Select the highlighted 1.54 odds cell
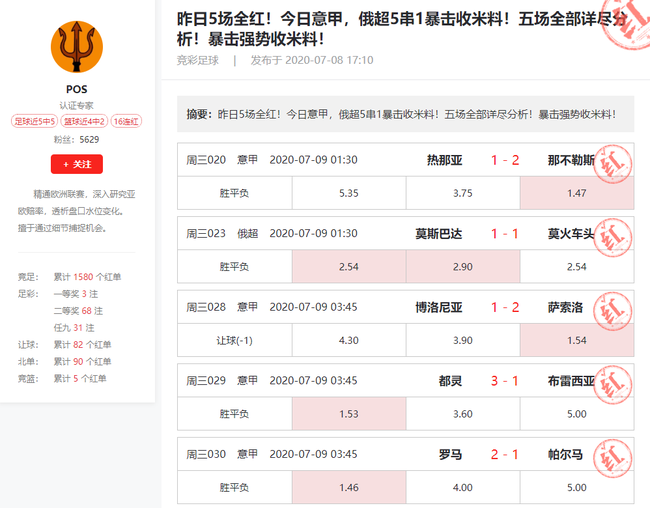The height and width of the screenshot is (508, 650). (577, 340)
